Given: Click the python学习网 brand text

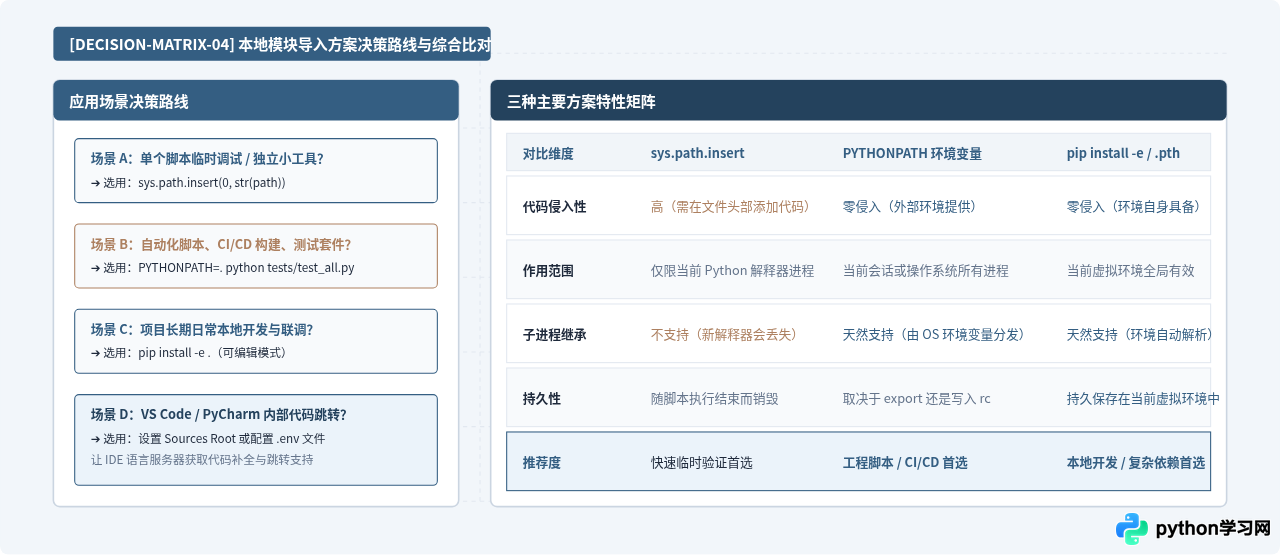Looking at the screenshot, I should pos(1213,529).
